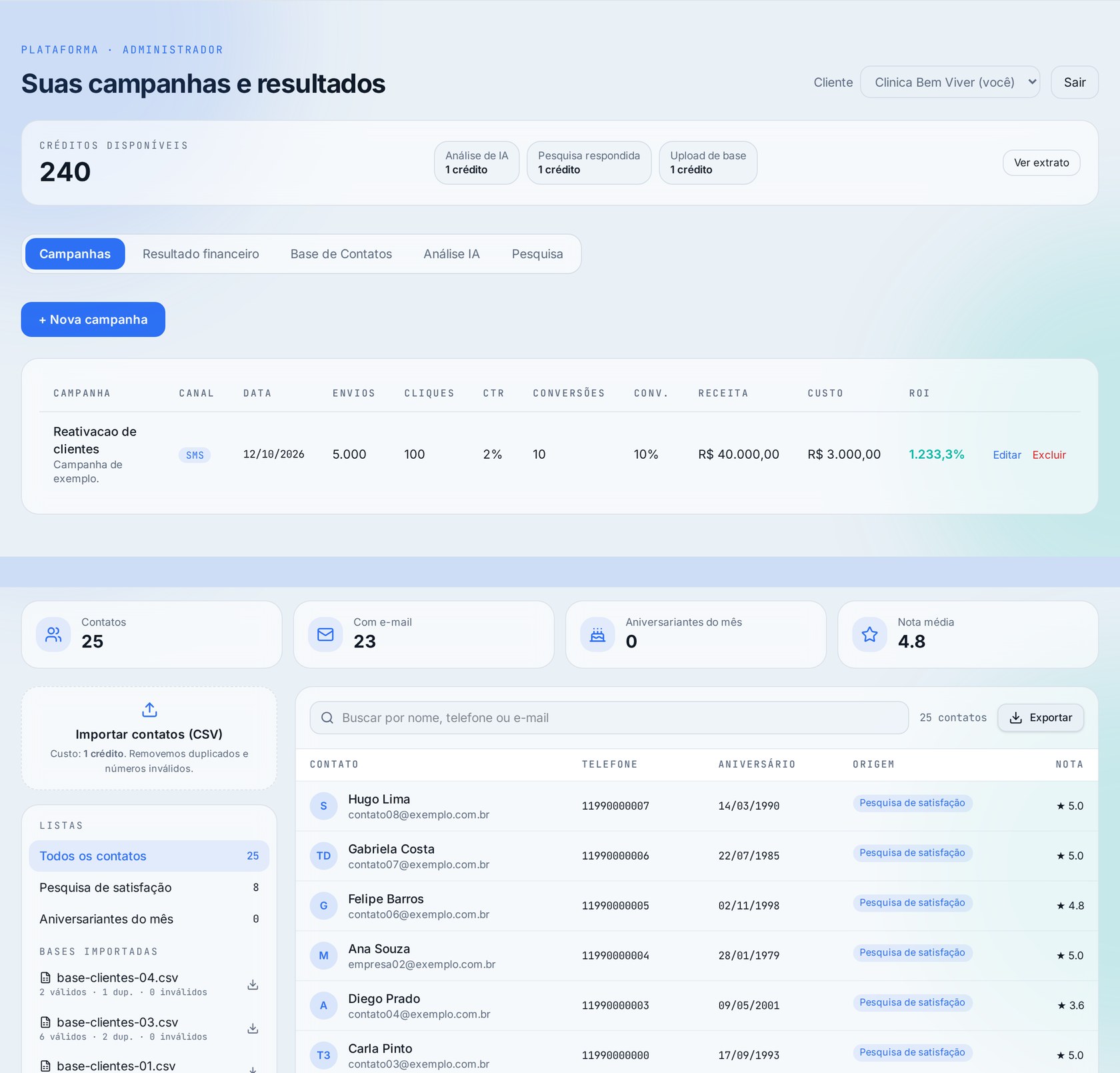Open Análise IA tab
Screen dimensions: 1120x1073
pyautogui.click(x=451, y=253)
